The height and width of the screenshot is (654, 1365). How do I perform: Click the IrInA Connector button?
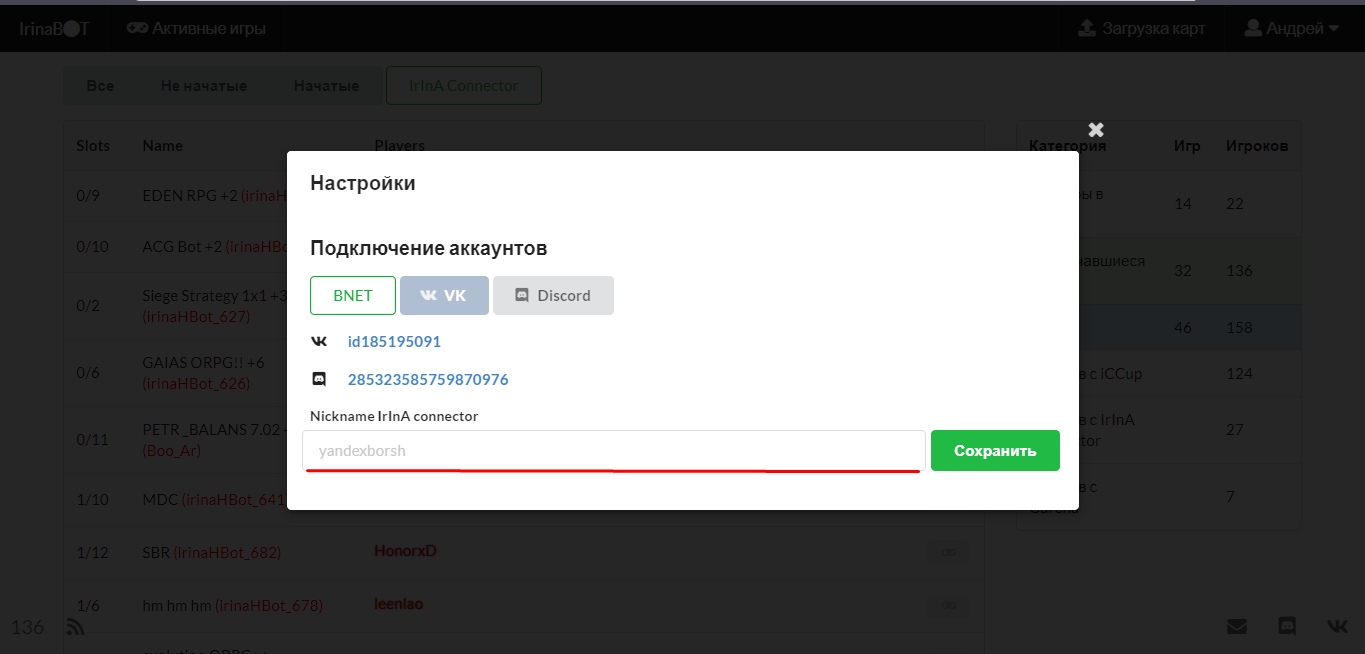click(x=464, y=86)
